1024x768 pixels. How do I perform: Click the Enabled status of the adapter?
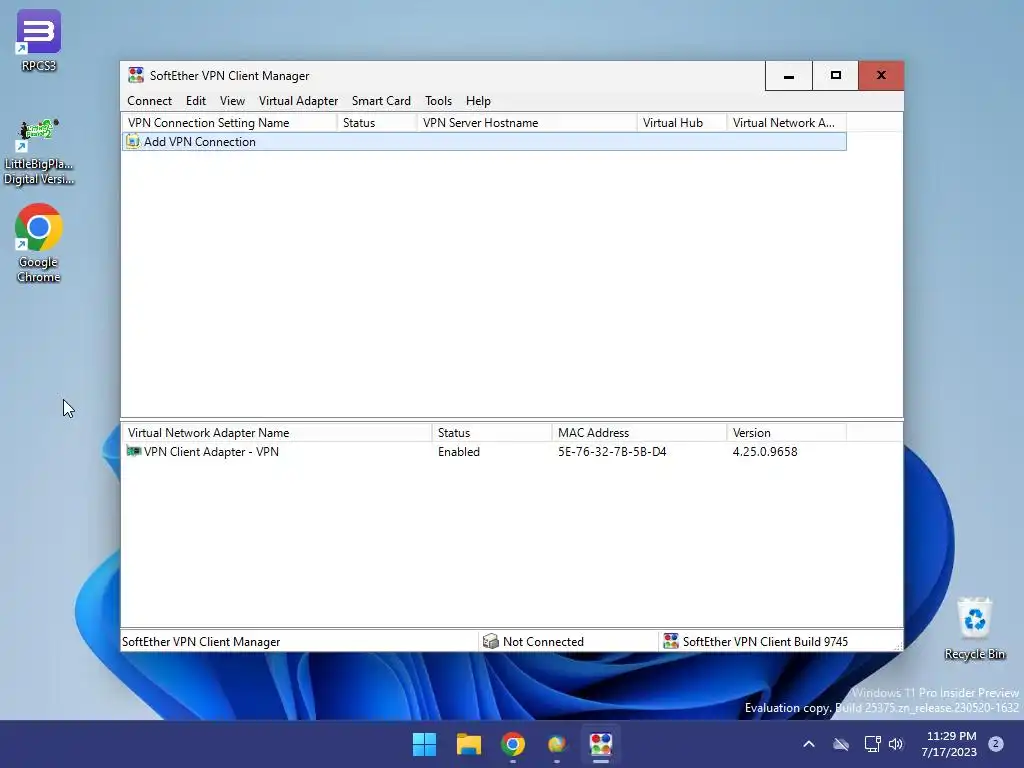click(458, 452)
